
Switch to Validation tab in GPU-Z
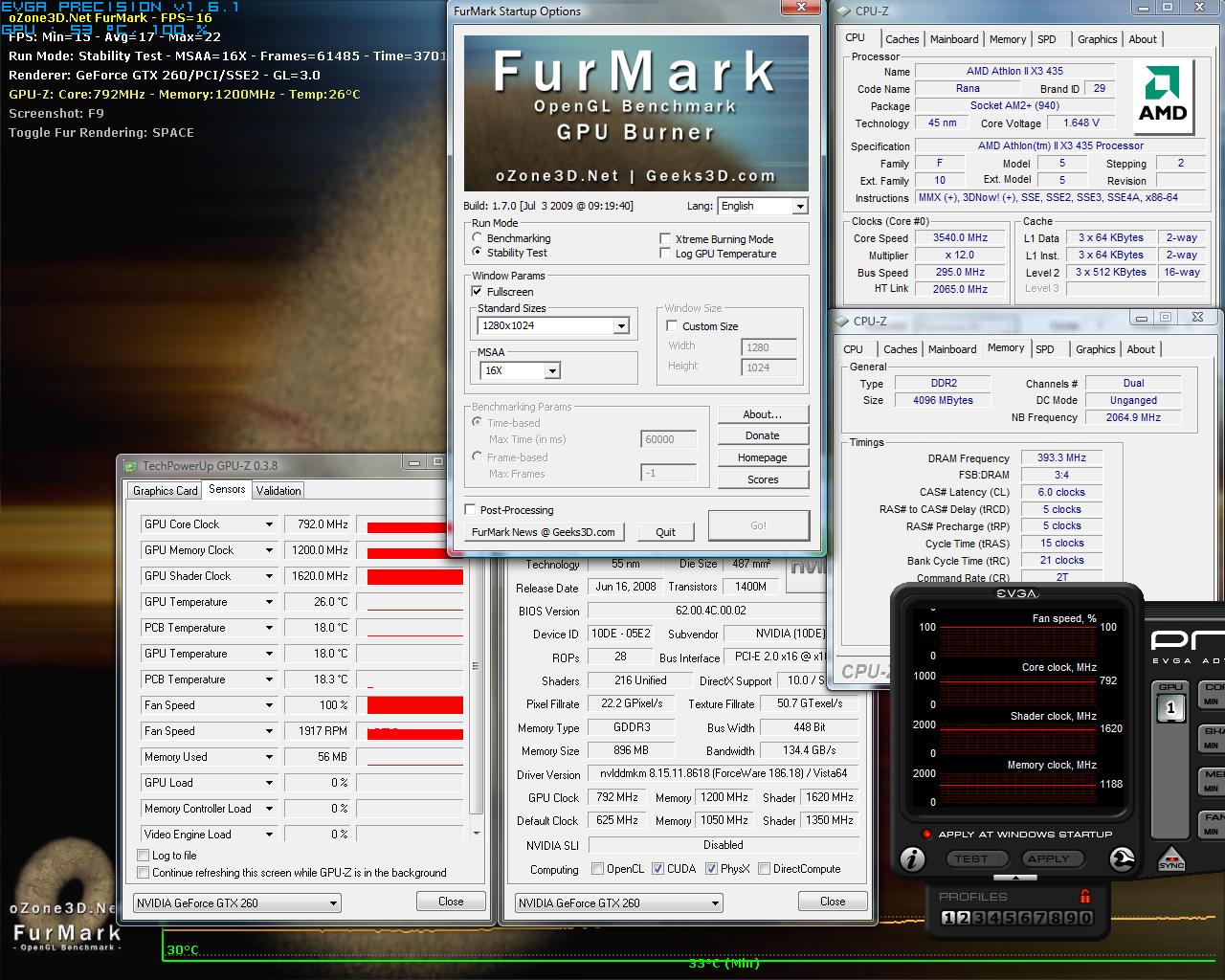[x=278, y=490]
